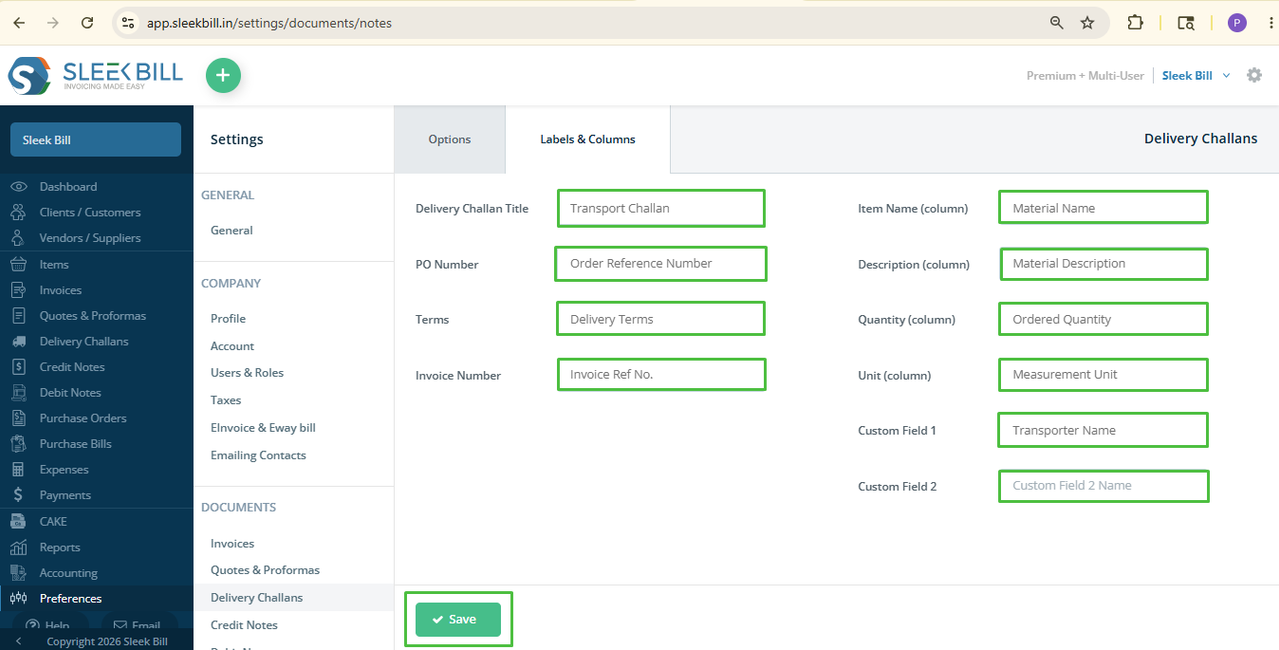
Task: Open Credit Notes document settings
Action: point(244,625)
